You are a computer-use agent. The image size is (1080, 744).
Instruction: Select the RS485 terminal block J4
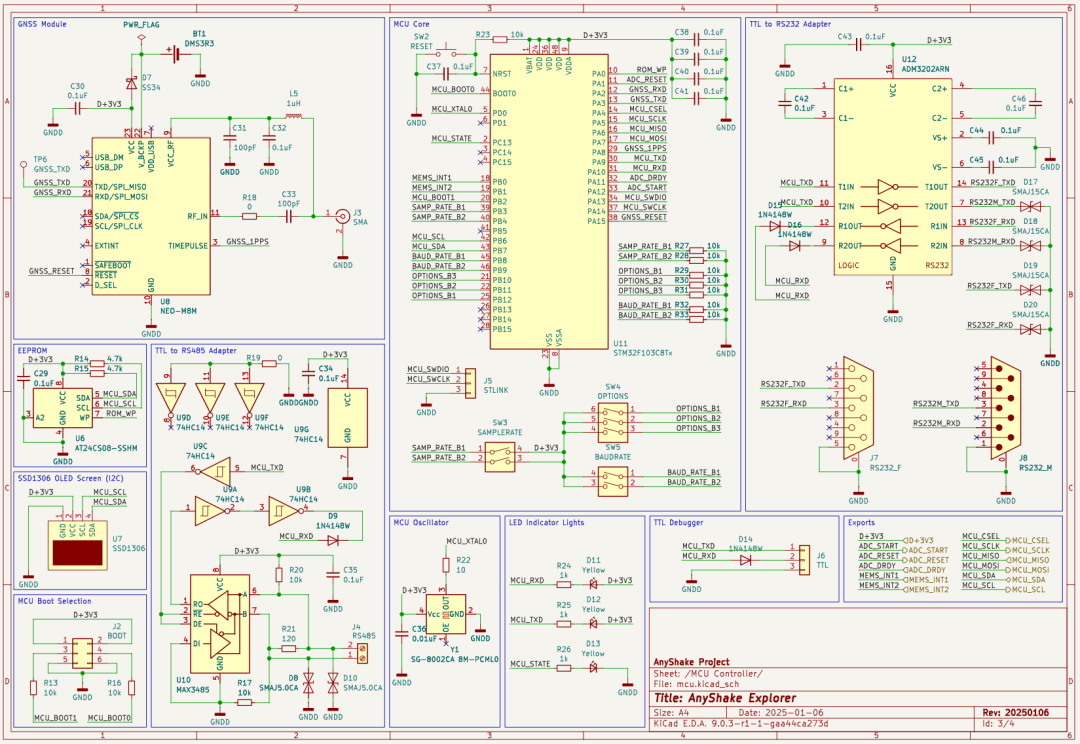362,653
